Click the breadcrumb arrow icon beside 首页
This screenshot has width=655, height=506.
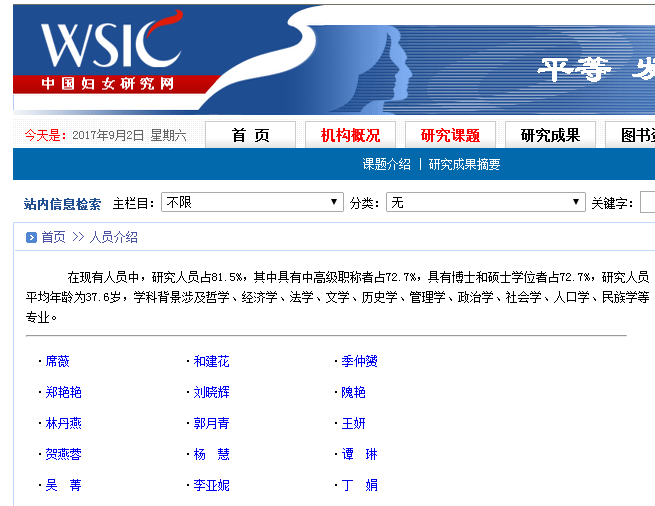click(x=31, y=238)
